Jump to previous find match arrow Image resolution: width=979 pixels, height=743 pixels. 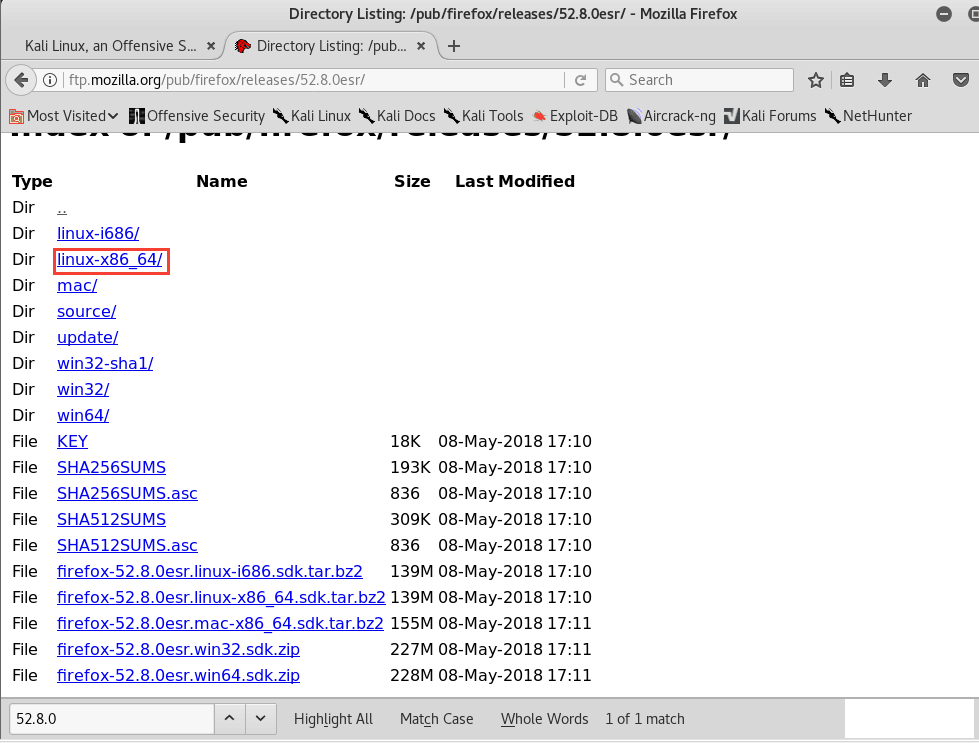click(x=229, y=719)
